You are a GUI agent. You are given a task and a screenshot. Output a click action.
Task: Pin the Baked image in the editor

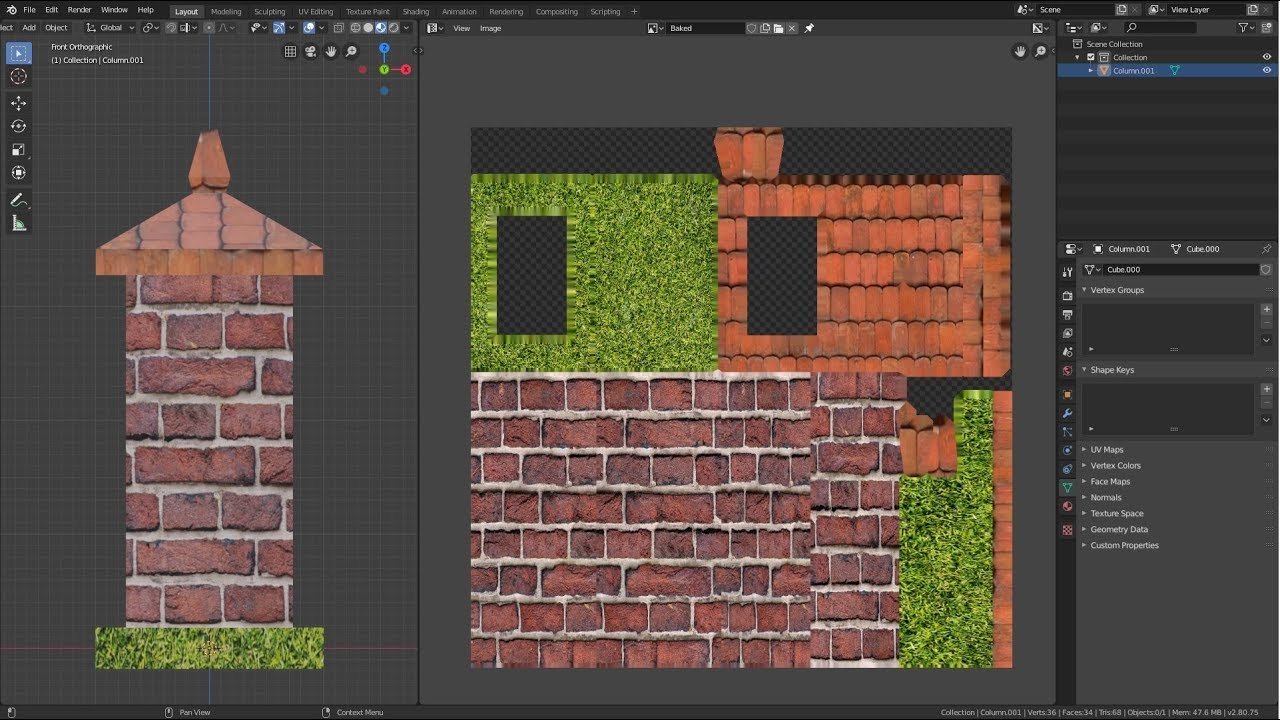point(809,28)
